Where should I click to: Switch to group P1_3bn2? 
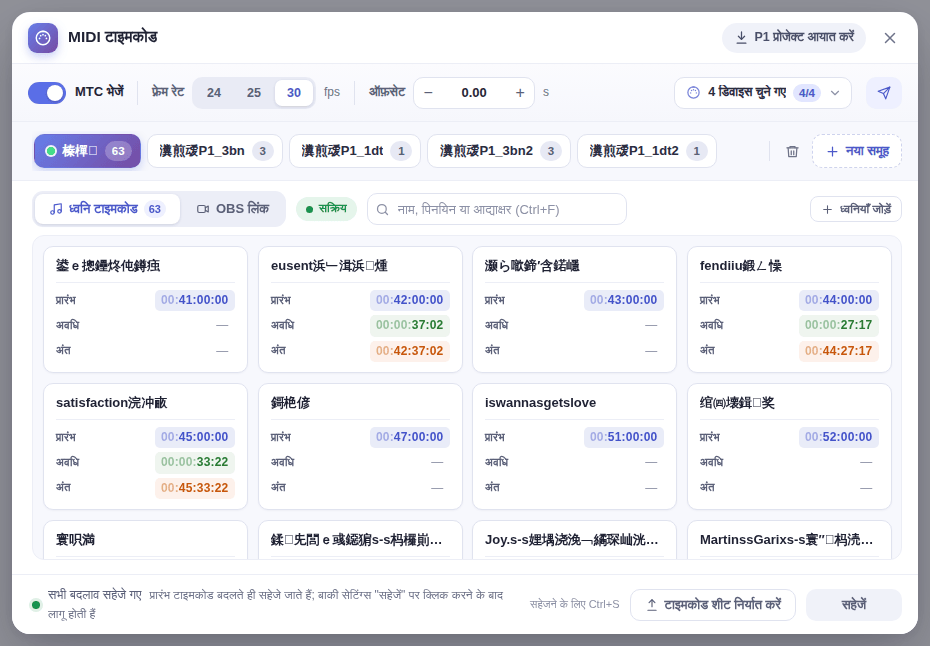pos(499,151)
